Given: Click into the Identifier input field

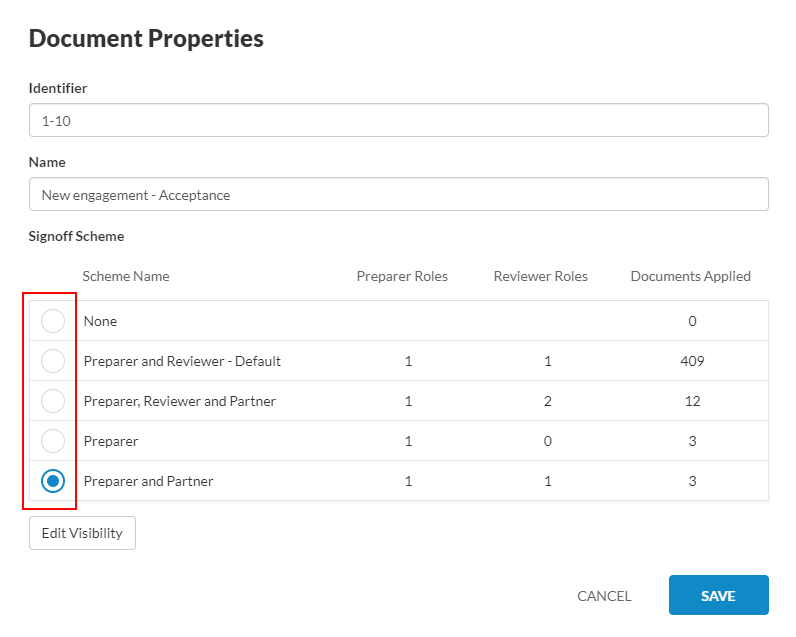Looking at the screenshot, I should pyautogui.click(x=398, y=120).
